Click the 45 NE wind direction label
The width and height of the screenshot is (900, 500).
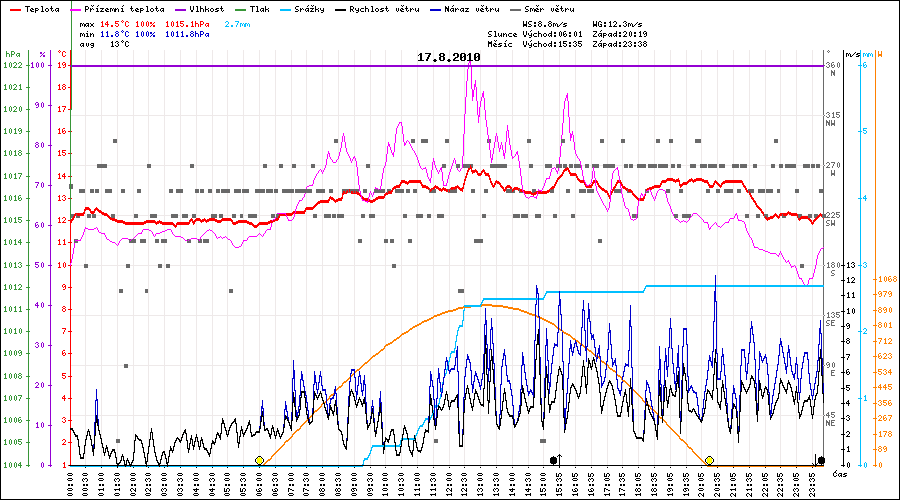click(831, 418)
